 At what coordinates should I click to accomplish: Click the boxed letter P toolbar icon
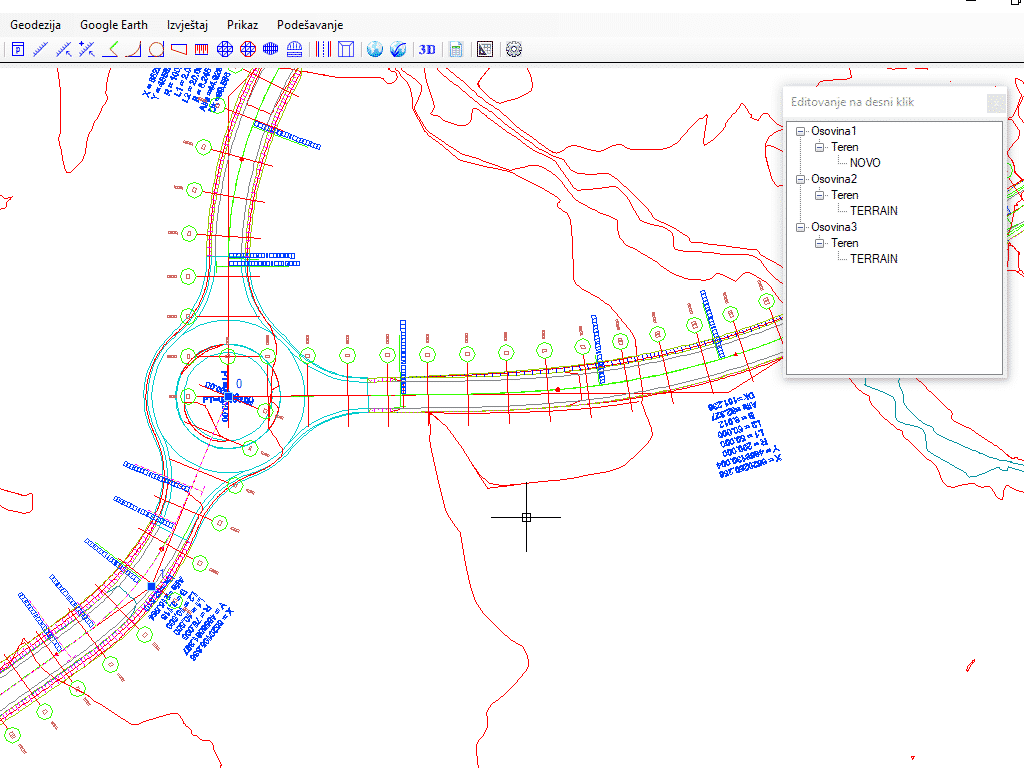(18, 49)
